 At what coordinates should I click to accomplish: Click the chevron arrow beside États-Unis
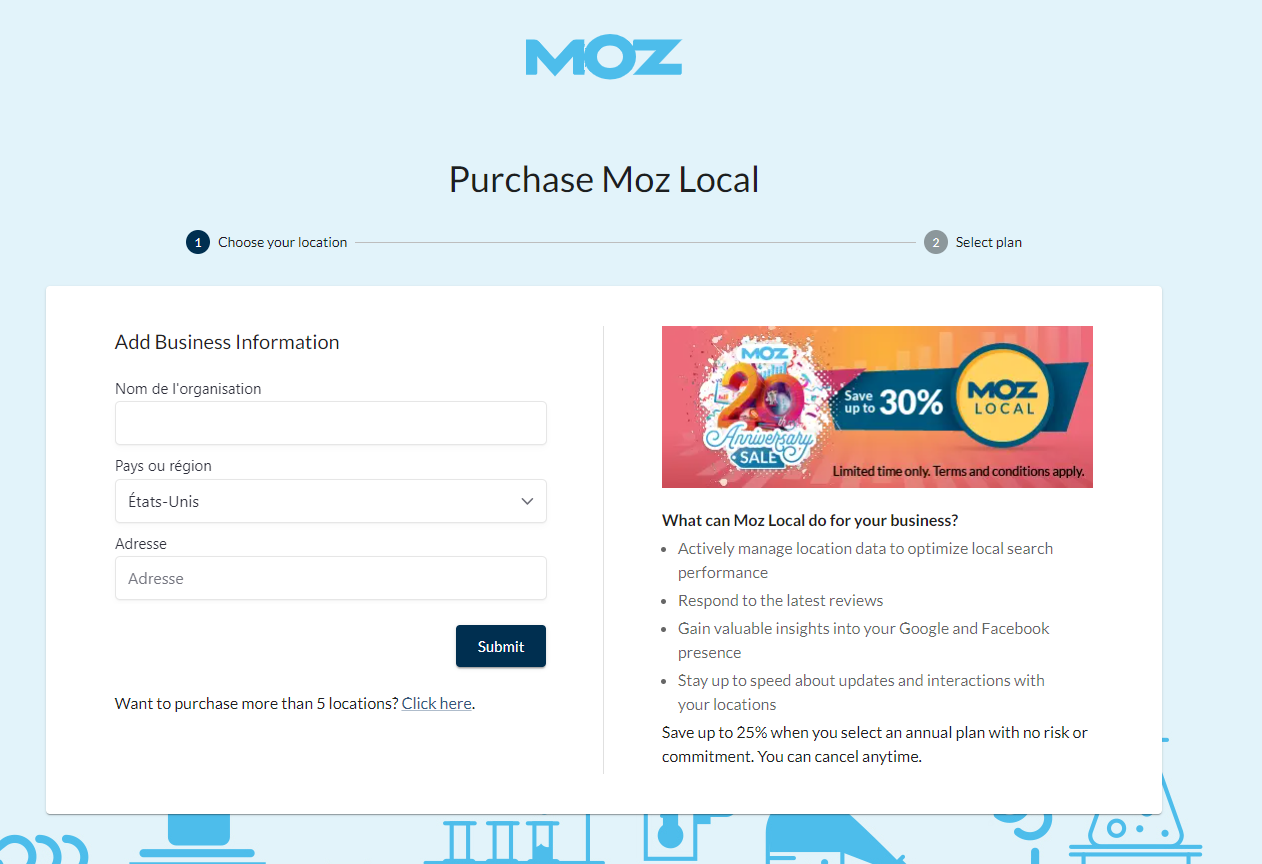coord(527,501)
